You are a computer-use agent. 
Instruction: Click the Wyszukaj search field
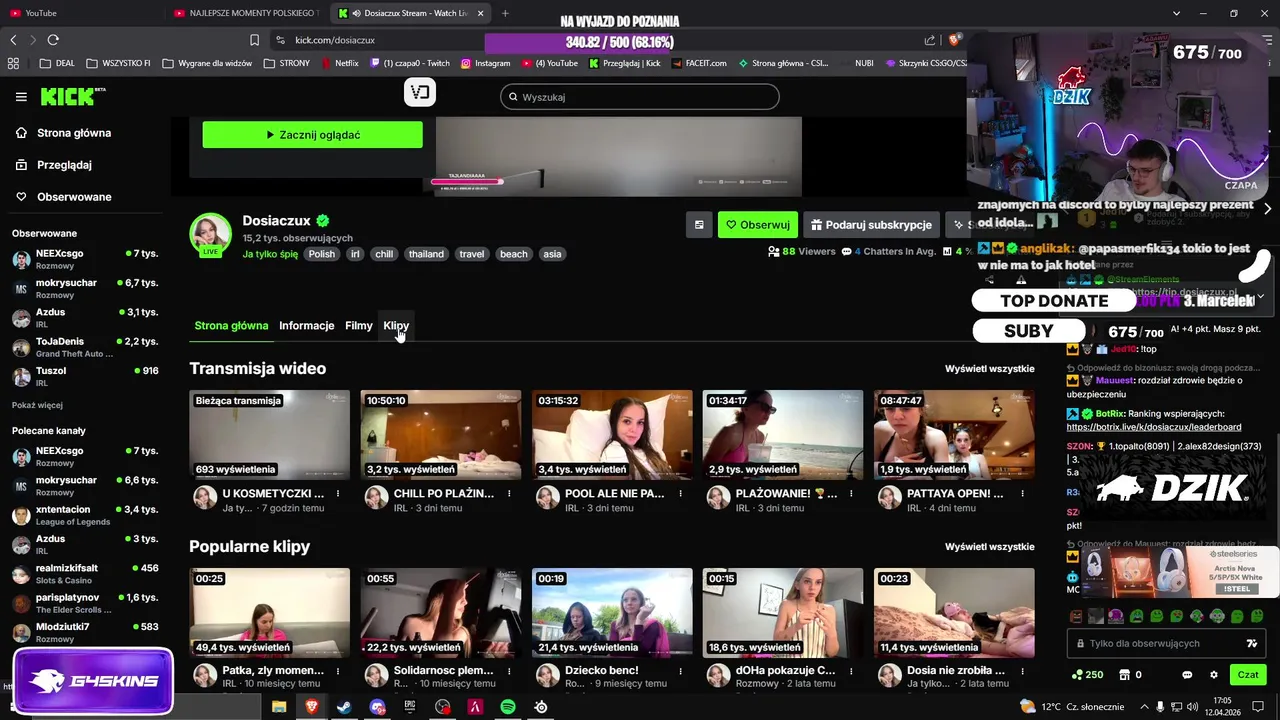(x=640, y=97)
